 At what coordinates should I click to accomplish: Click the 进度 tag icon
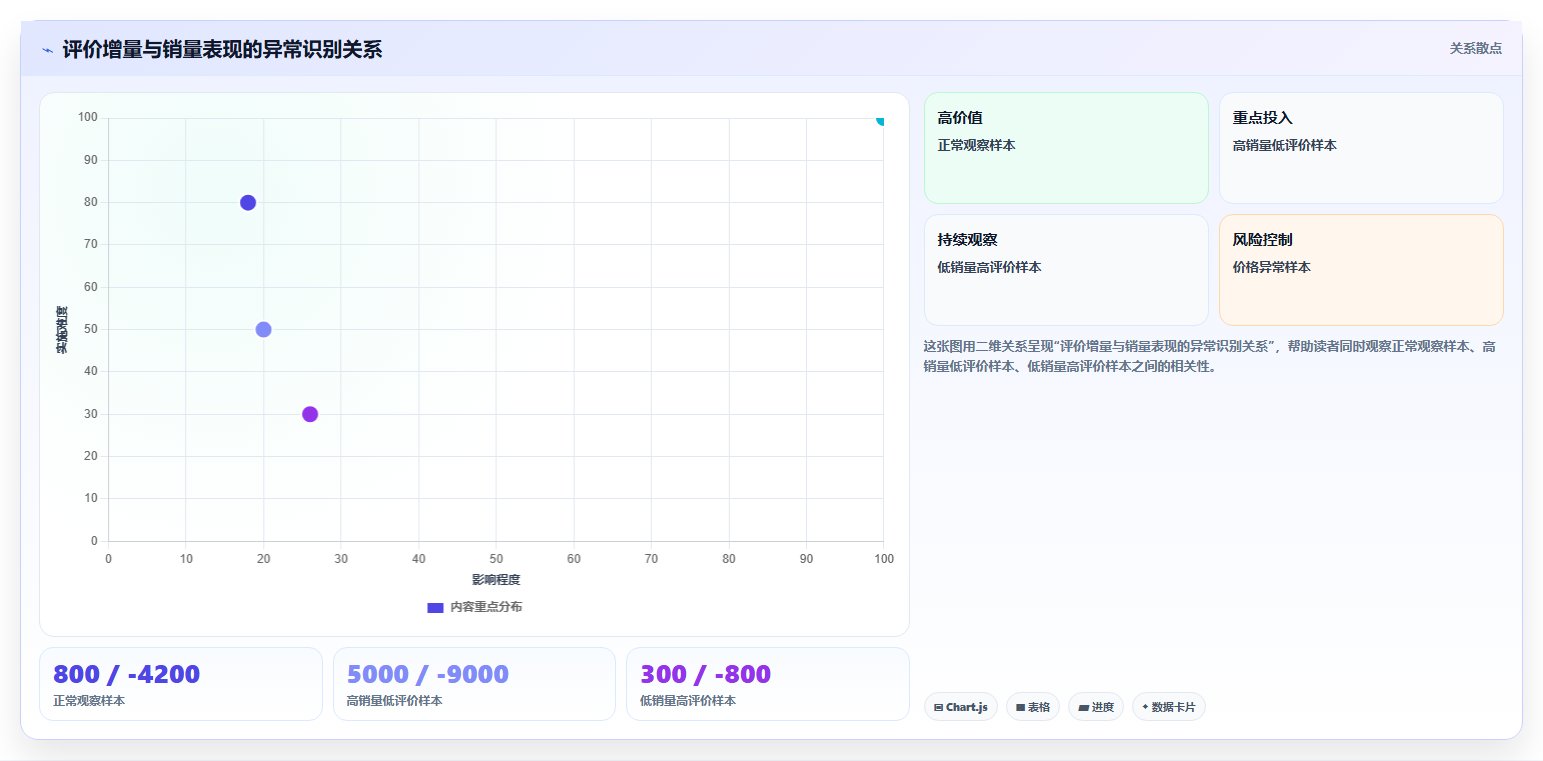pyautogui.click(x=1084, y=707)
